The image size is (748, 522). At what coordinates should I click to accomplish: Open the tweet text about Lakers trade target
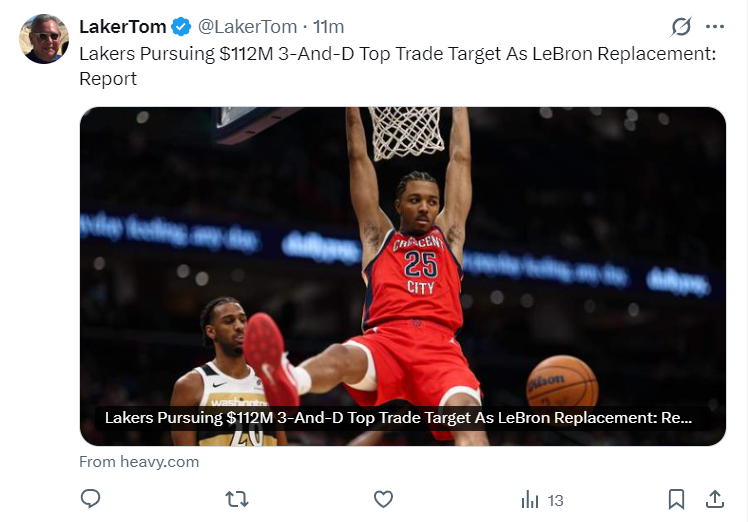pyautogui.click(x=398, y=65)
